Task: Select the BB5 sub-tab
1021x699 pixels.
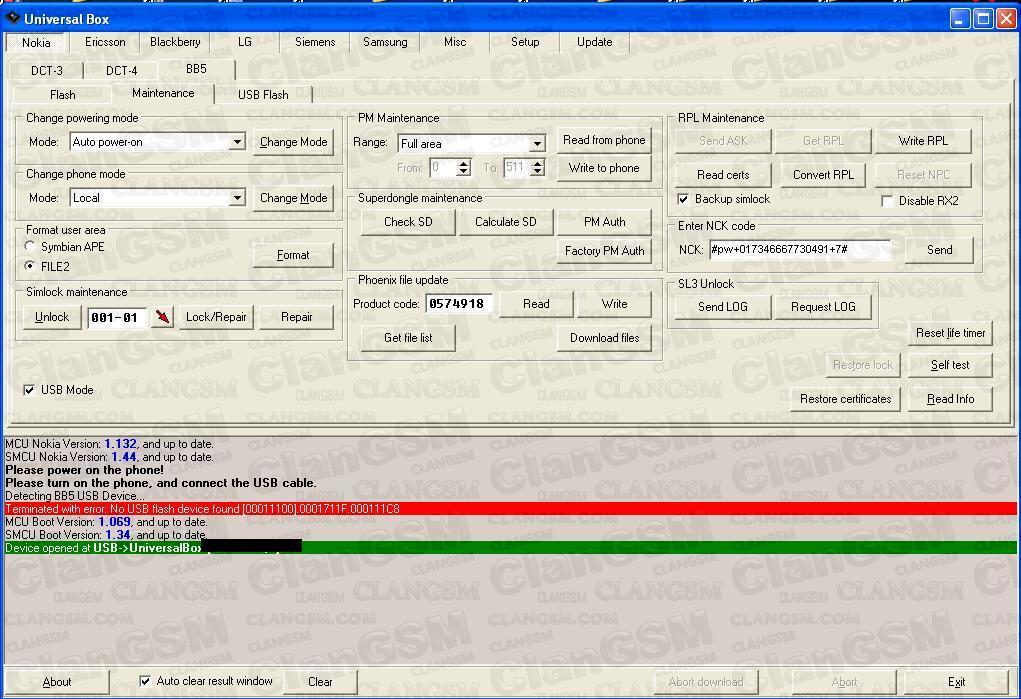Action: (x=196, y=68)
